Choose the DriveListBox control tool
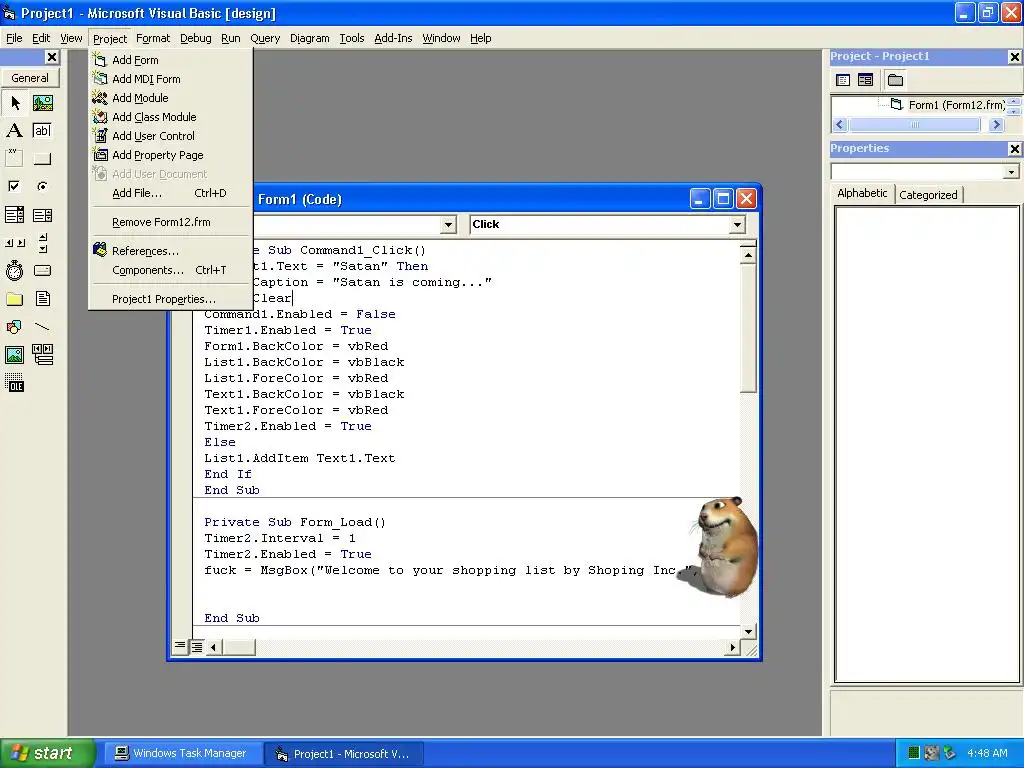 coord(42,270)
